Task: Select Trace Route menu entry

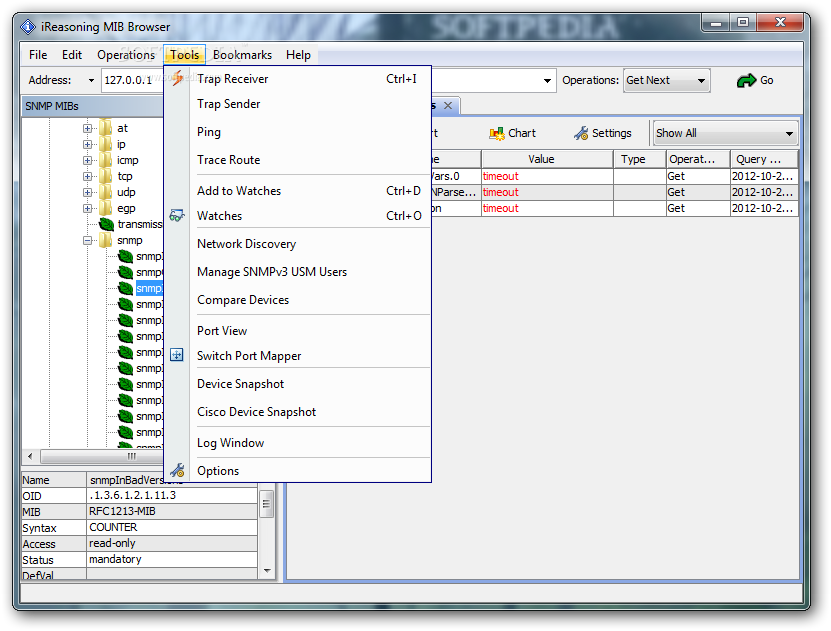Action: click(297, 159)
